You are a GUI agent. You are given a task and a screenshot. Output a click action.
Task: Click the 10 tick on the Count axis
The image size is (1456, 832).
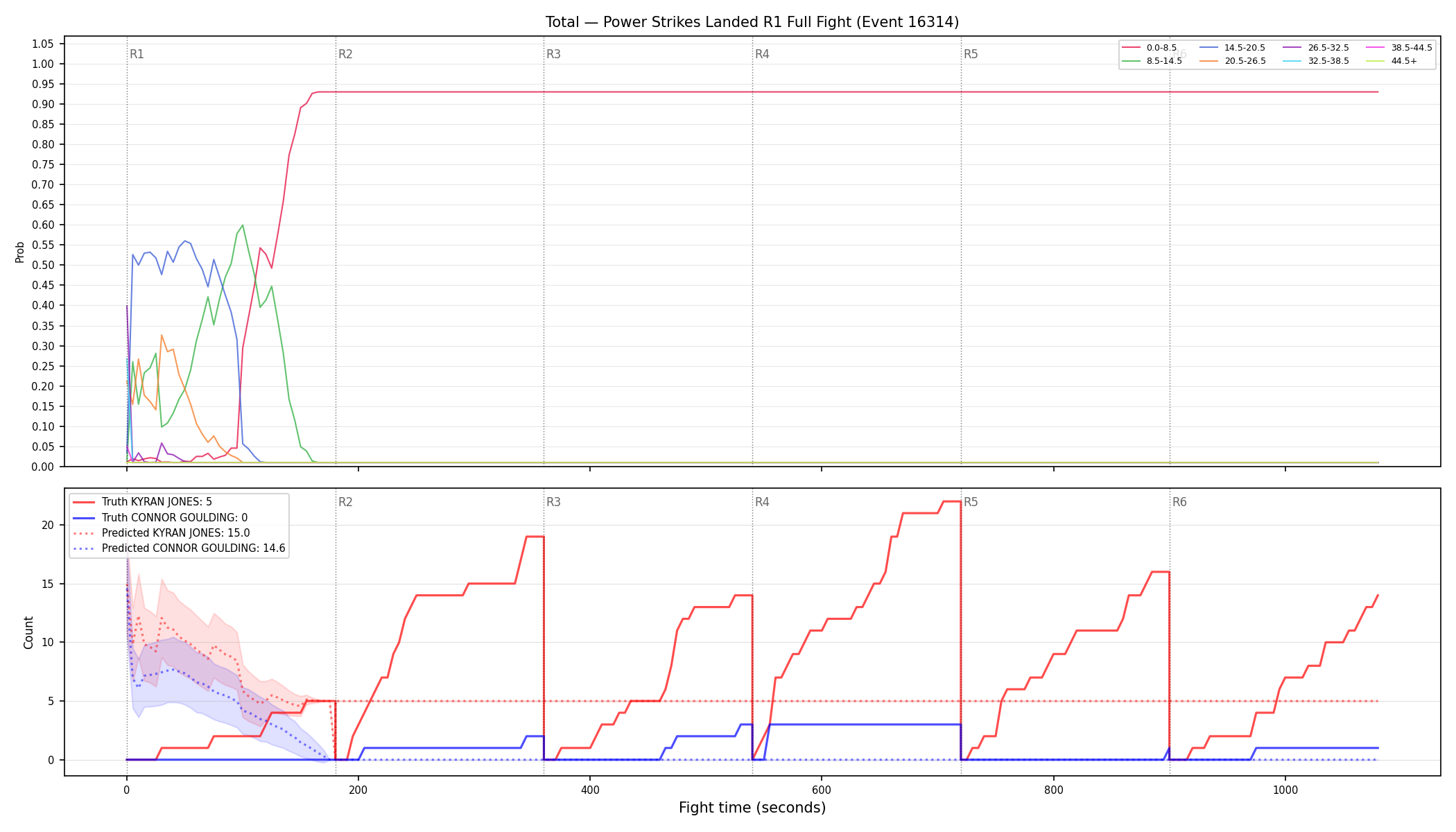coord(48,642)
